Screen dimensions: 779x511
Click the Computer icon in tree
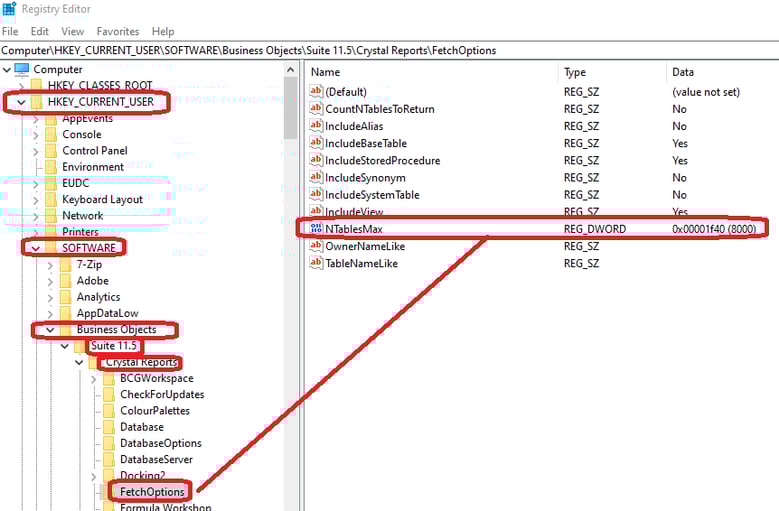[21, 69]
